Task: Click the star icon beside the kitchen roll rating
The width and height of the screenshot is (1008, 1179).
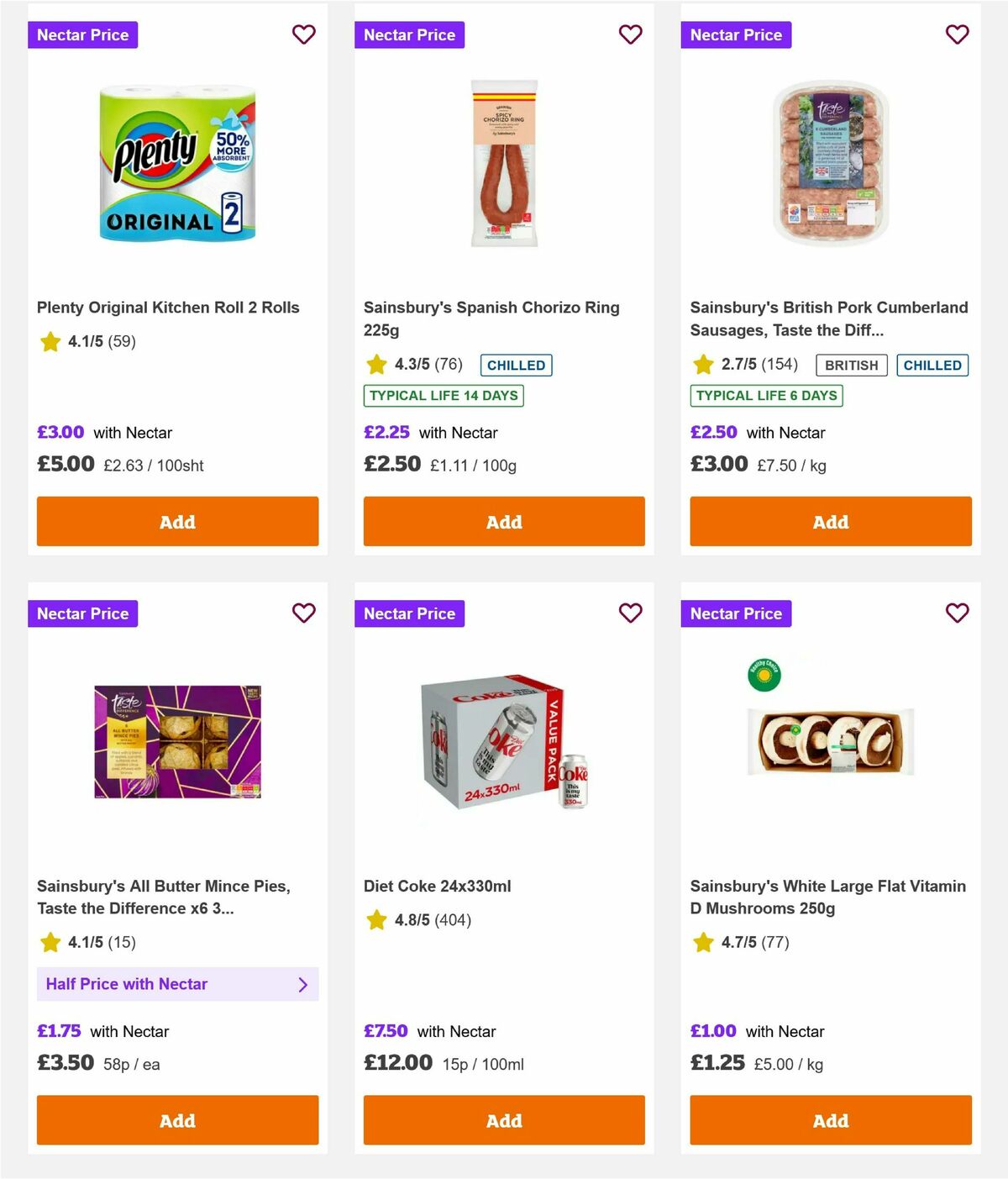Action: [50, 342]
